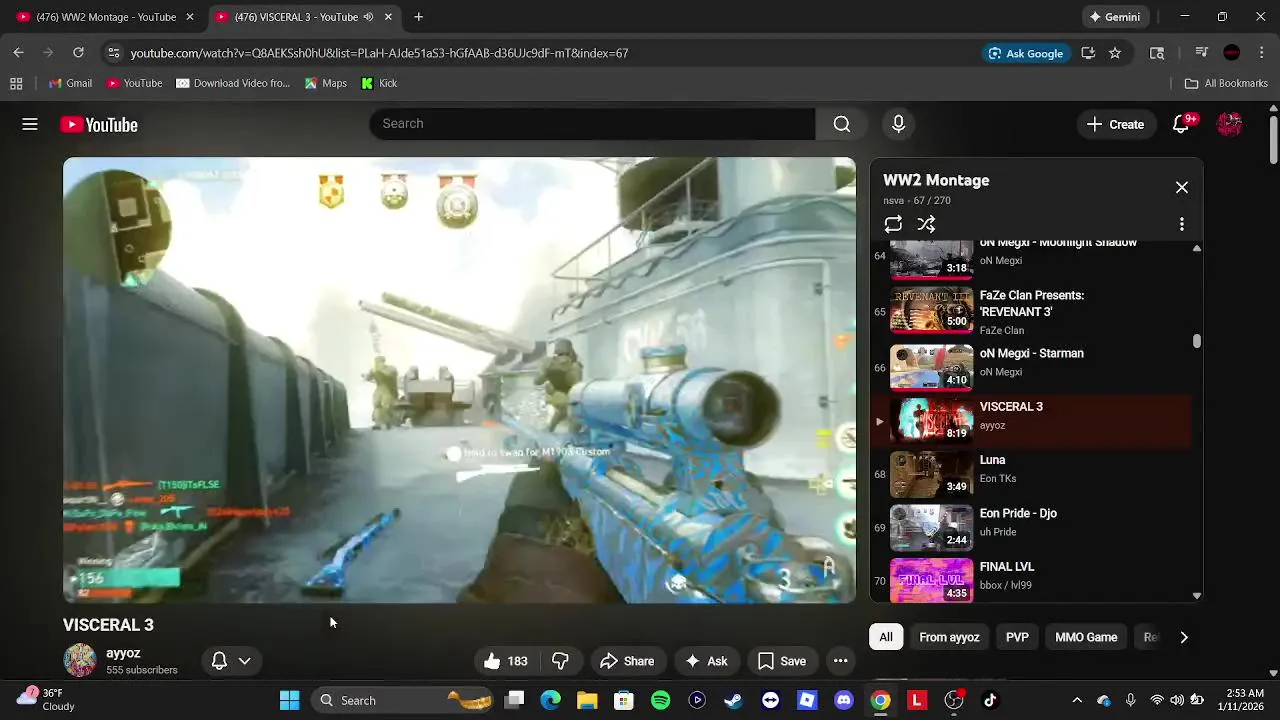The image size is (1280, 720).
Task: Go to YouTube home via the logo
Action: tap(99, 124)
